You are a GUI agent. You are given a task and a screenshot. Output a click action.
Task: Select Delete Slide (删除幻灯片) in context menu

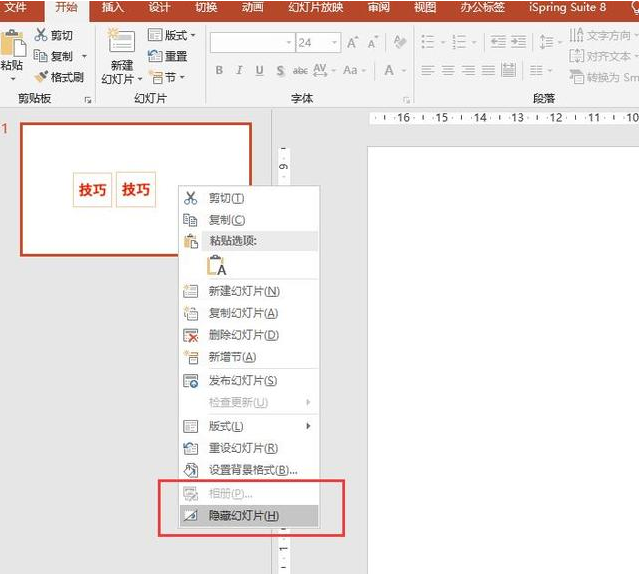pyautogui.click(x=243, y=335)
